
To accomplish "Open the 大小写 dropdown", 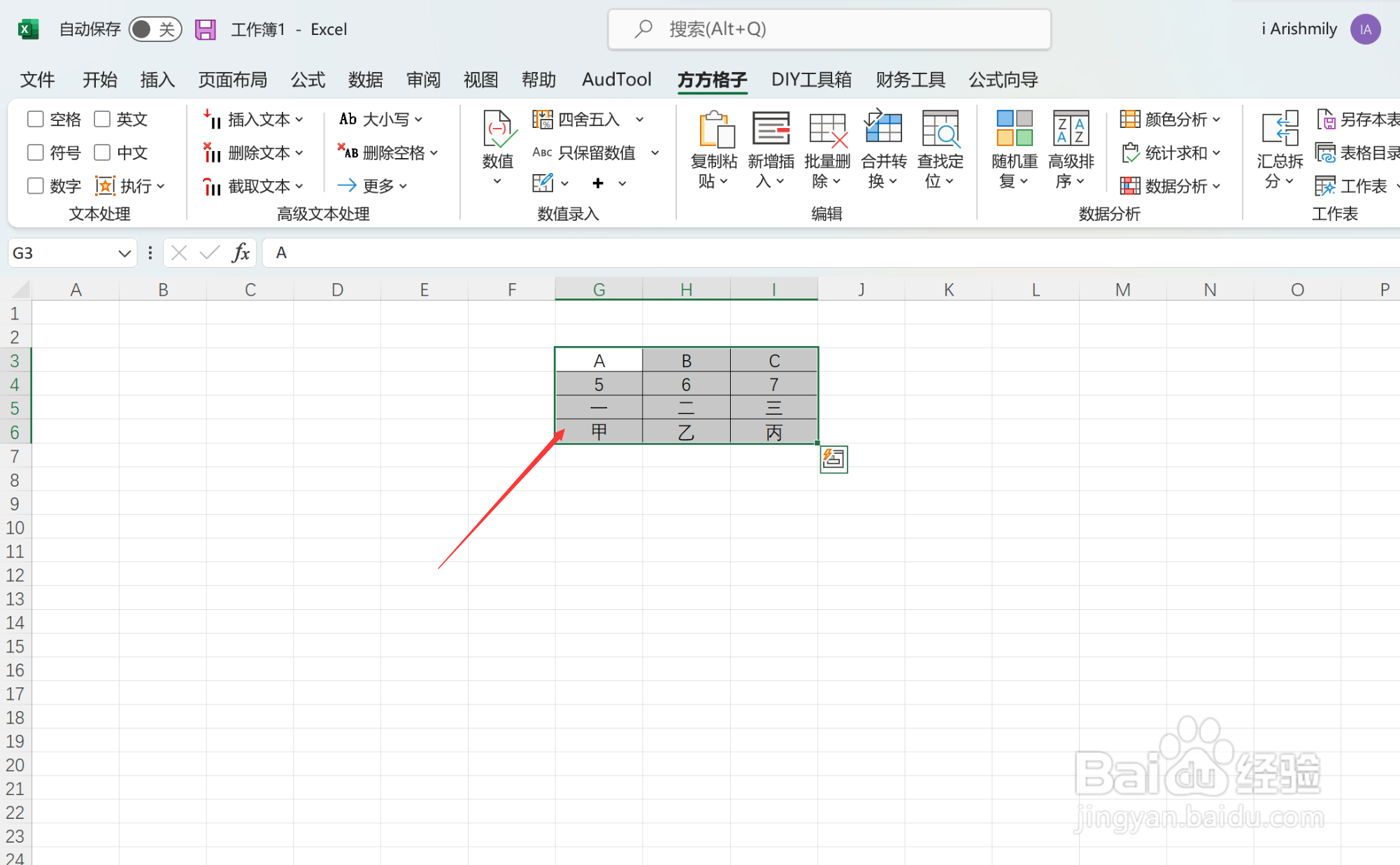I will 419,119.
